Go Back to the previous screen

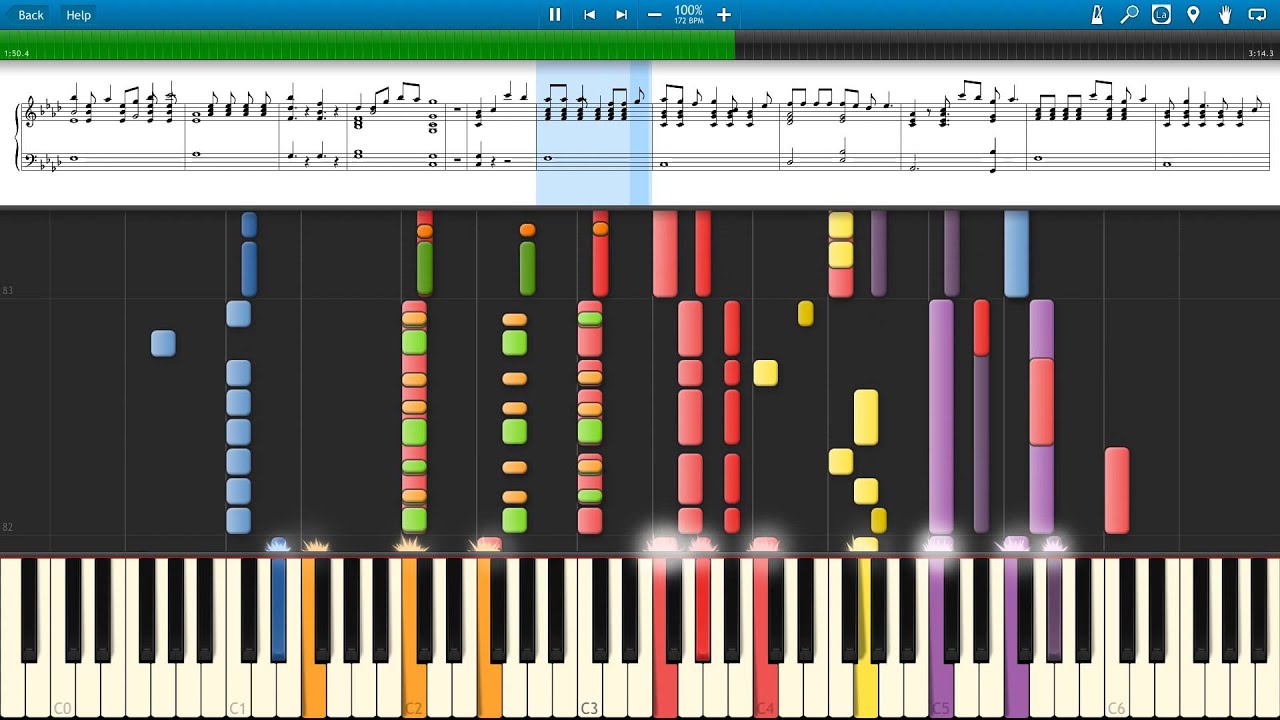click(25, 14)
